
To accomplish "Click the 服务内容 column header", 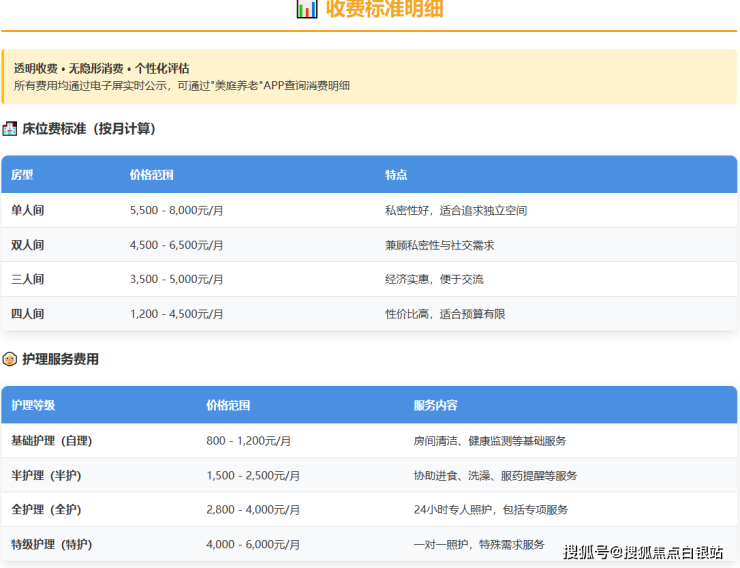I will 435,406.
